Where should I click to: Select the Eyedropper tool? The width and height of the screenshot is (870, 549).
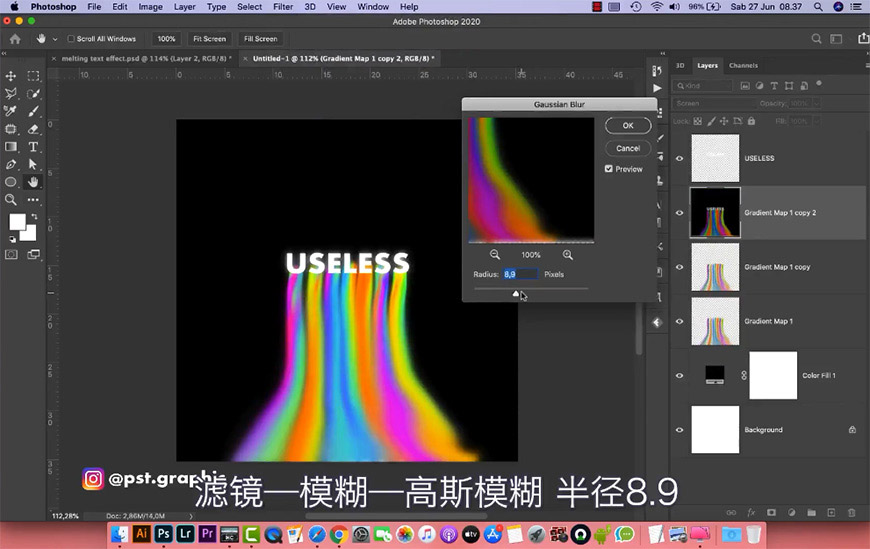11,112
